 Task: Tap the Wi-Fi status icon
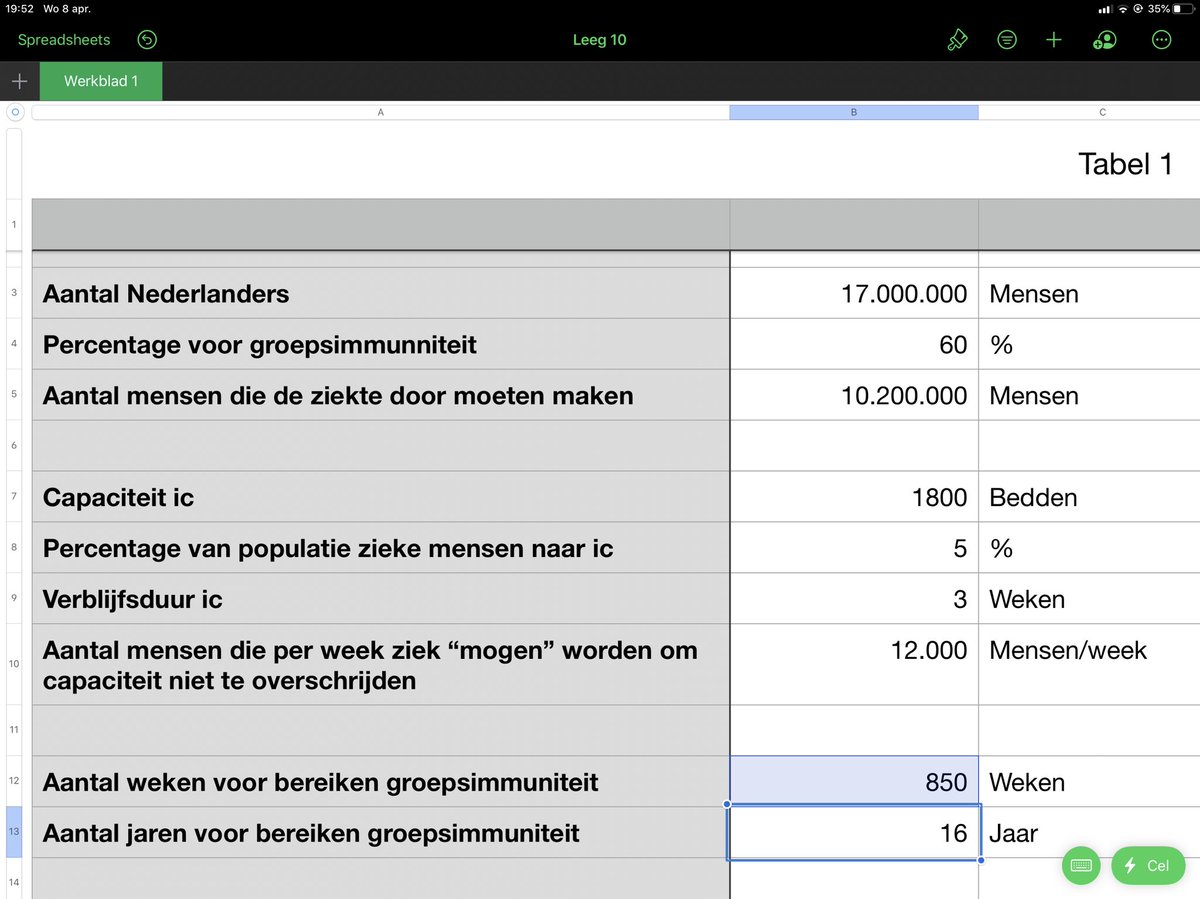tap(1123, 9)
